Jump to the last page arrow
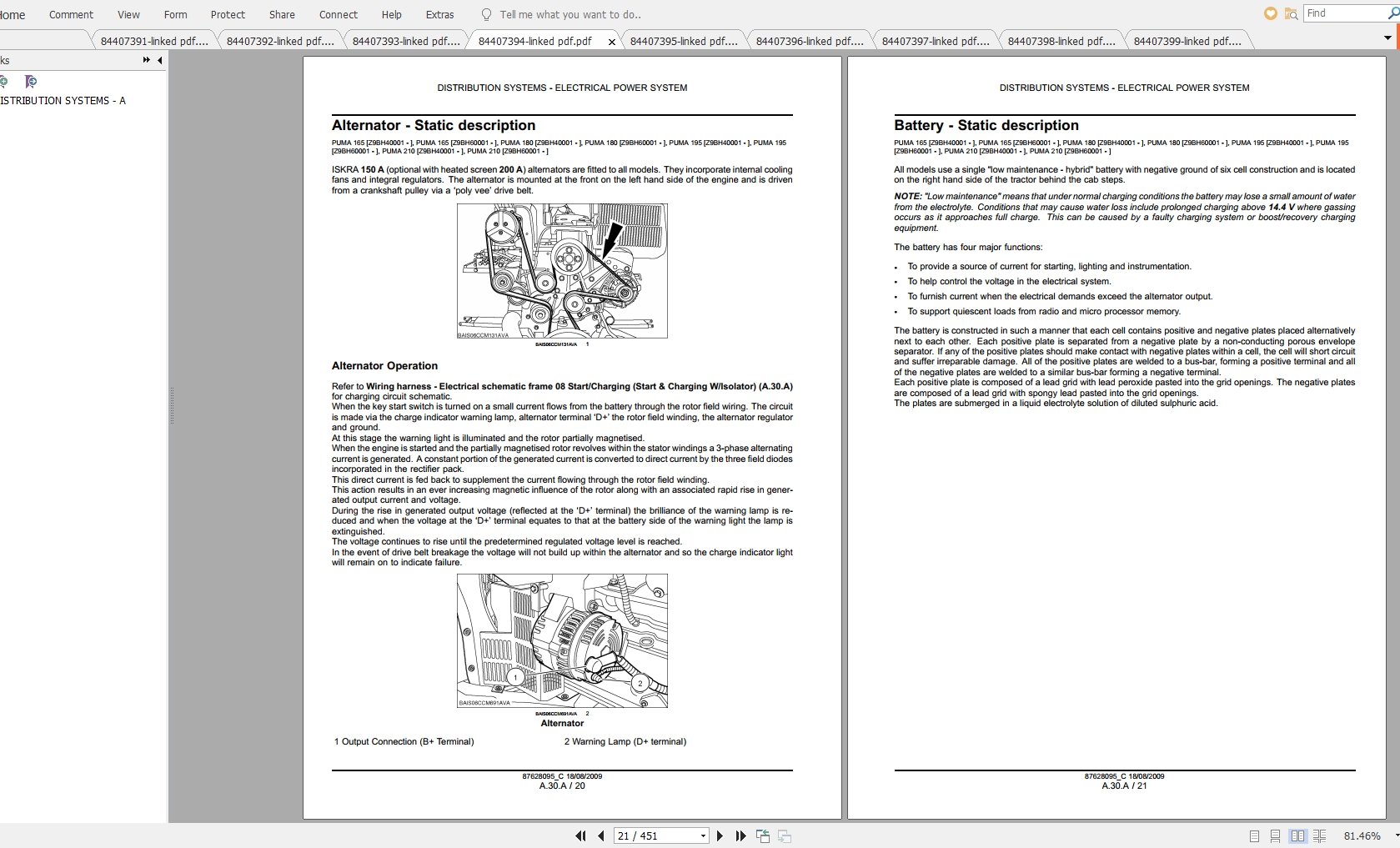Screen dimensions: 1400x848 (740, 835)
